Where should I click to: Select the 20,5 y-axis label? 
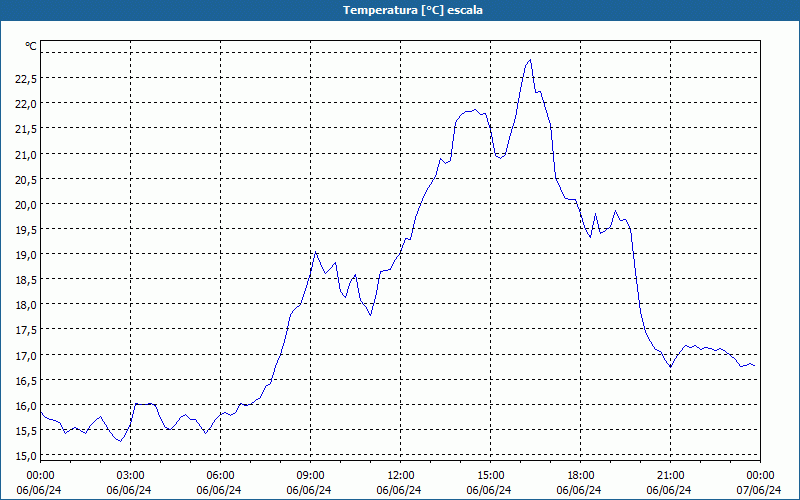pyautogui.click(x=25, y=180)
